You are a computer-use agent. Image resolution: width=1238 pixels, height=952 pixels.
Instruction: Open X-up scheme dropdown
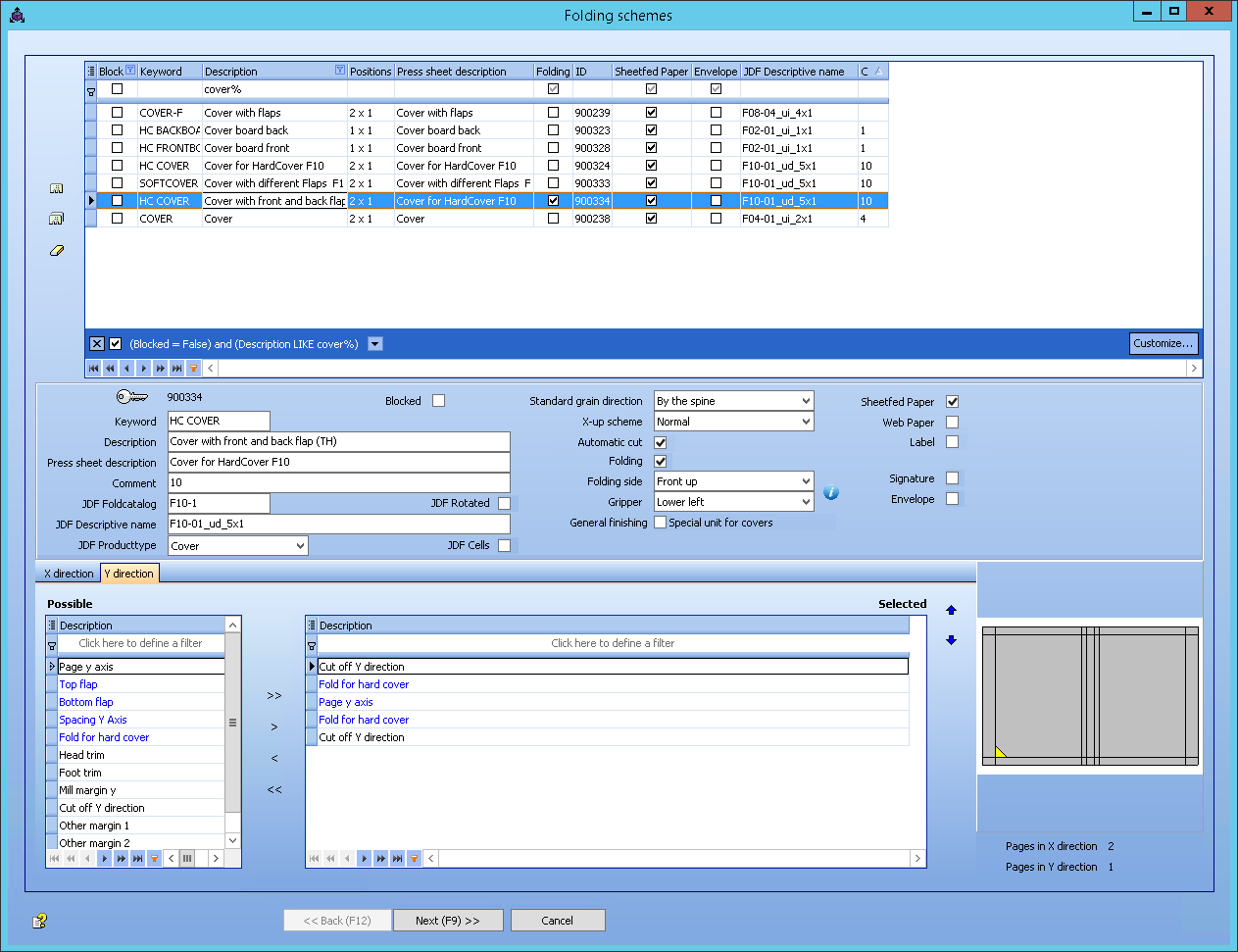pos(806,422)
